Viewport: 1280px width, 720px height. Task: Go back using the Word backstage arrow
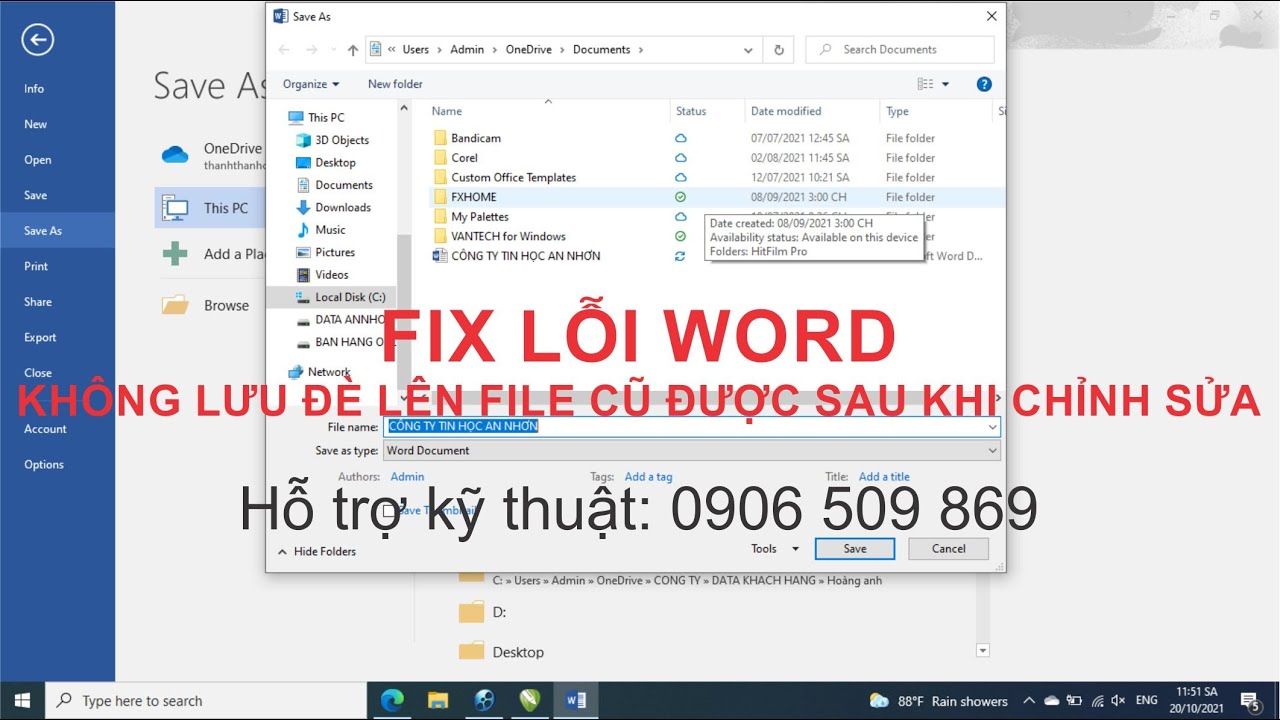point(37,39)
